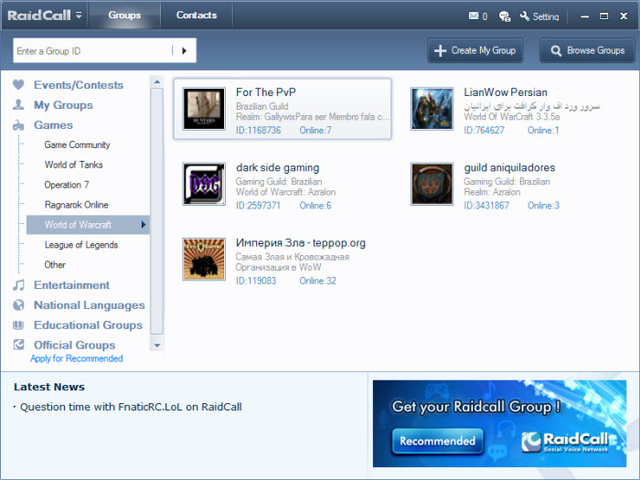This screenshot has height=480, width=640.
Task: Open the For The PvP group thumbnail
Action: [204, 109]
